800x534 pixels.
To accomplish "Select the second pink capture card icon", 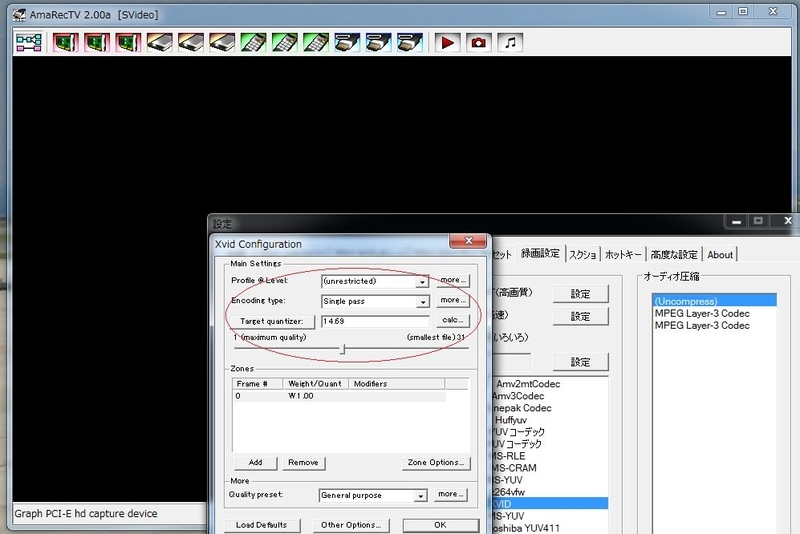I will tap(97, 42).
